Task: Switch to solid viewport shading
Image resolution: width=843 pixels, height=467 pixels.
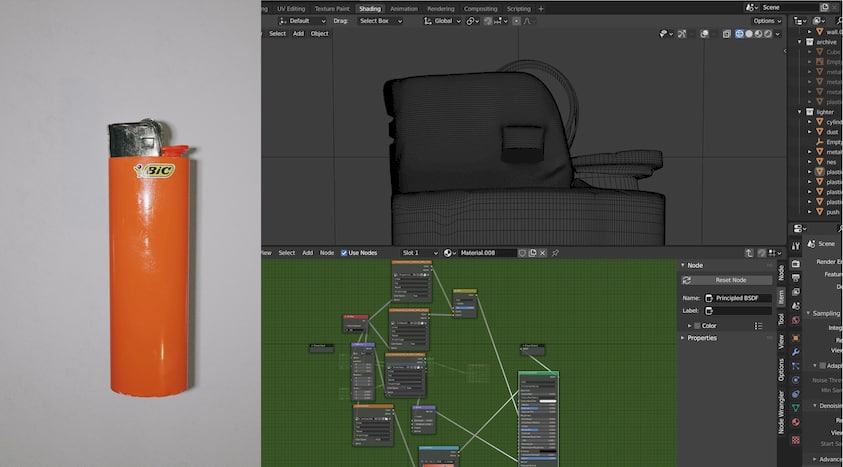Action: click(x=749, y=34)
